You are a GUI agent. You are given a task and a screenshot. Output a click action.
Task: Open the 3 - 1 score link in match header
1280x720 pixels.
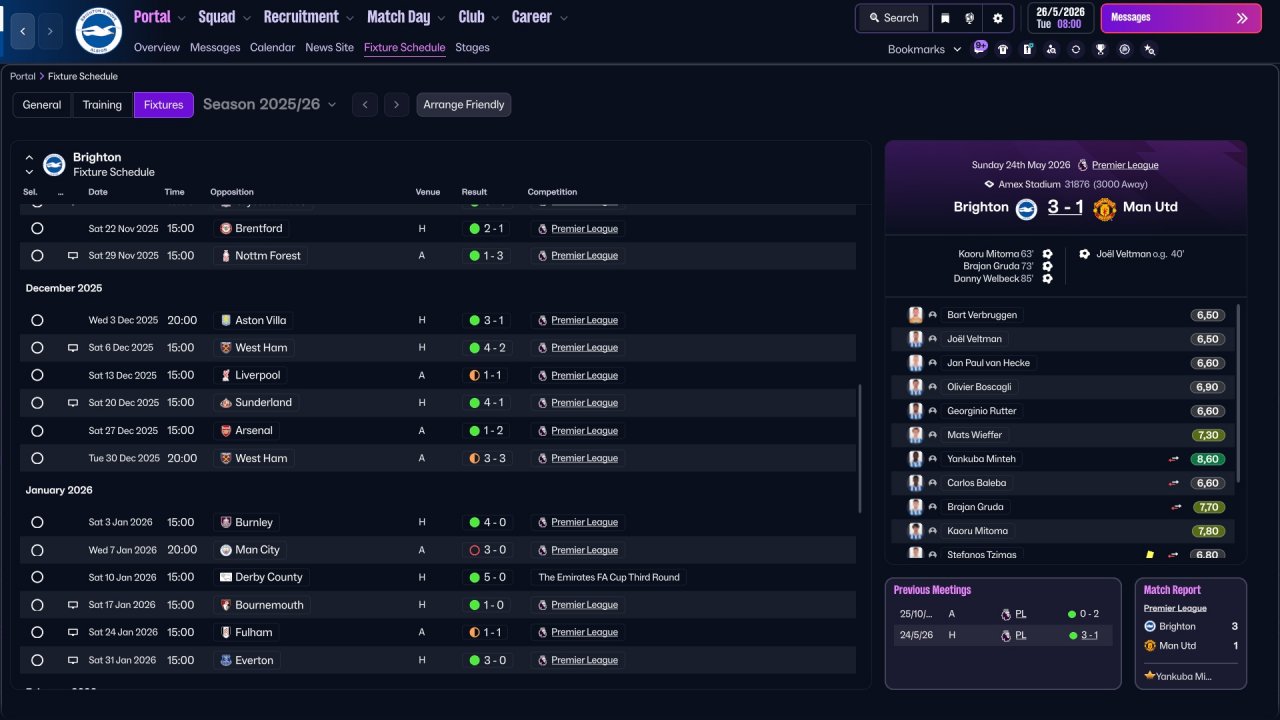[x=1065, y=207]
